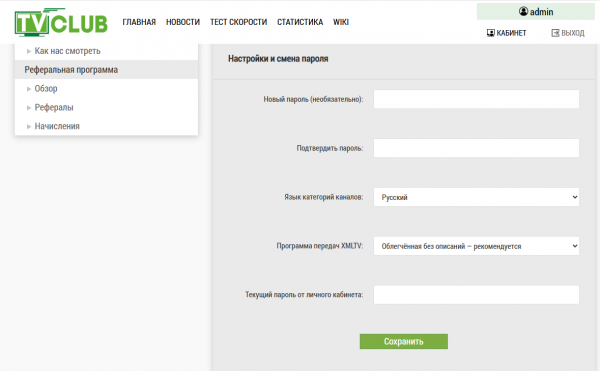
Task: Click the TV CLUB logo
Action: pyautogui.click(x=61, y=22)
